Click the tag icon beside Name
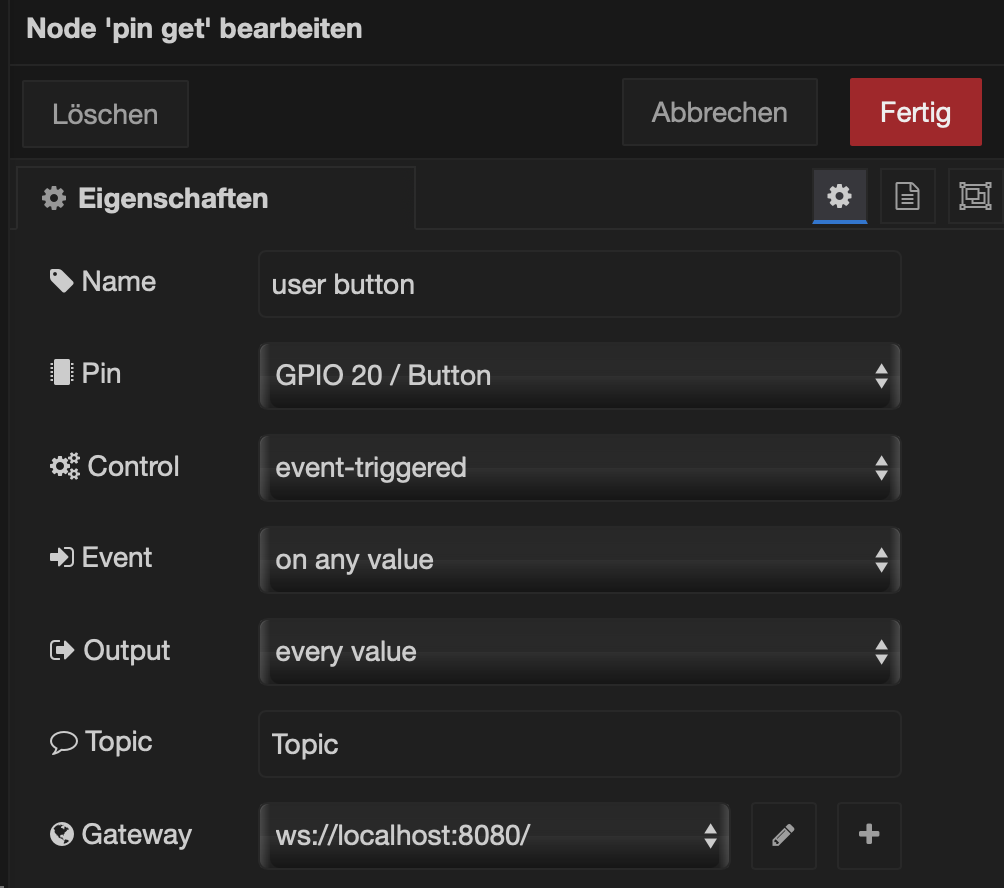 point(62,282)
